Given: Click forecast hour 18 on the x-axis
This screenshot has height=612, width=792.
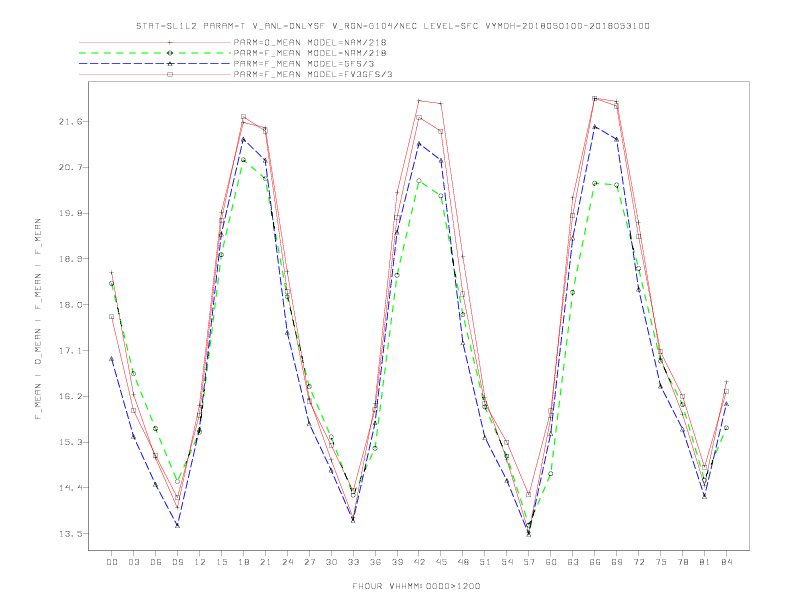Looking at the screenshot, I should tap(243, 562).
